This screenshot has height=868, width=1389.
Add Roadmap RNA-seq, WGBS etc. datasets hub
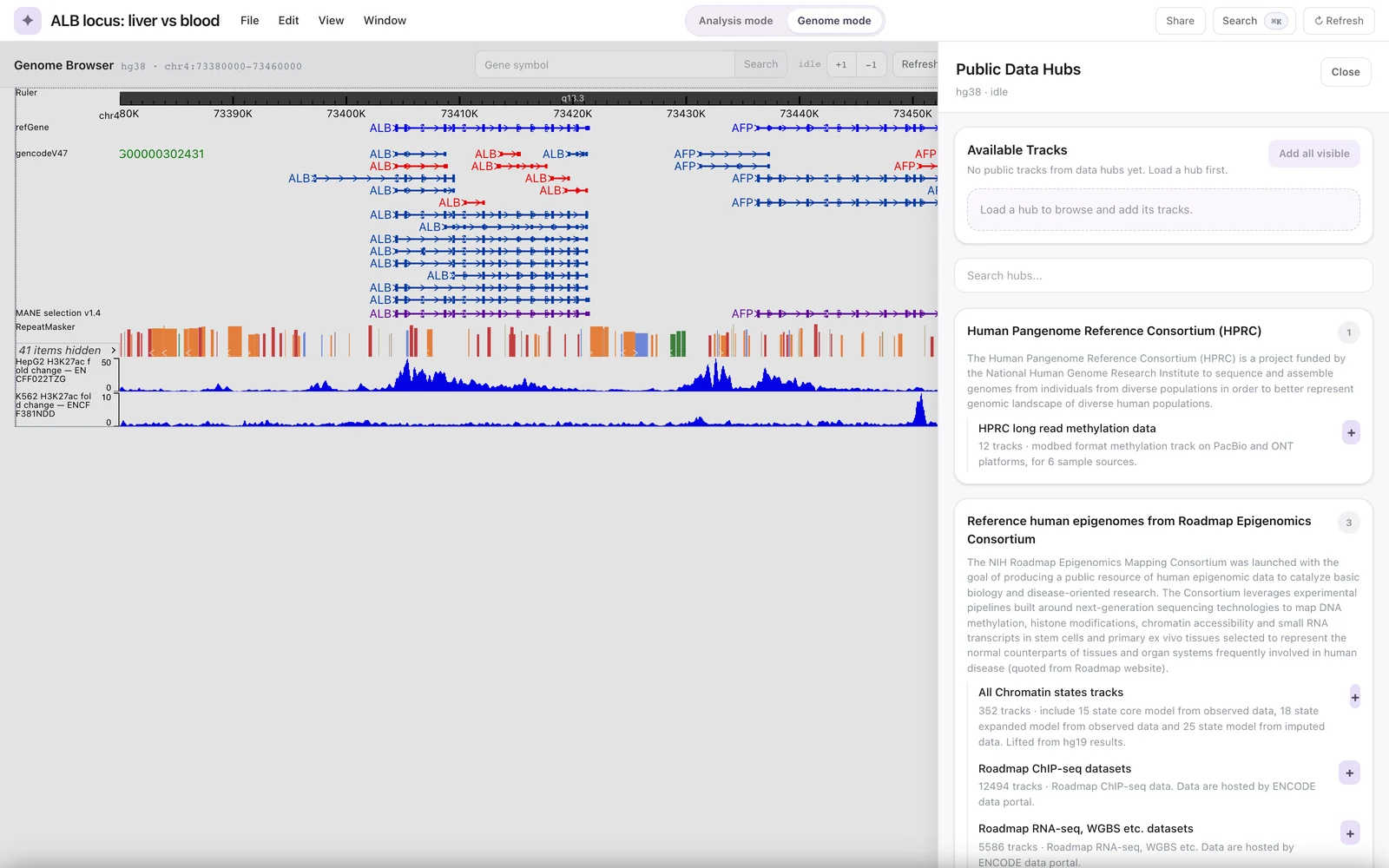click(x=1350, y=833)
